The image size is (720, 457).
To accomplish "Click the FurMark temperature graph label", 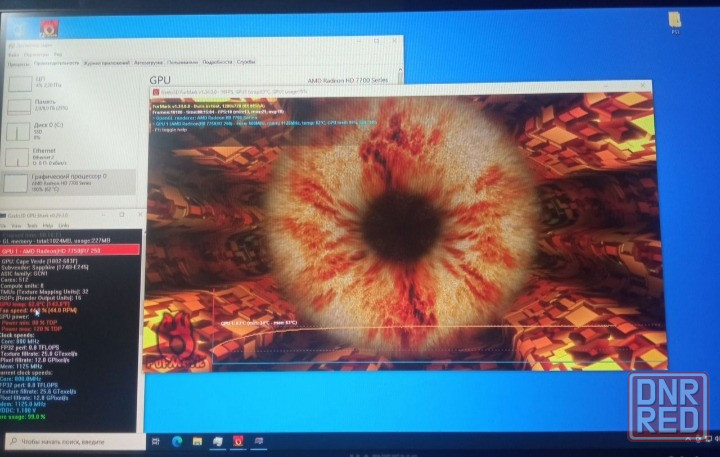I will 259,323.
